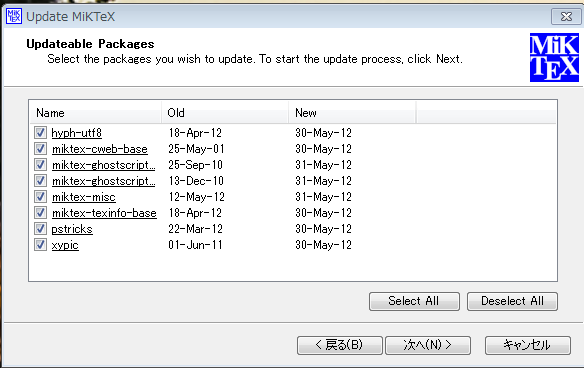This screenshot has height=368, width=584.
Task: Select the pstricks package entry
Action: click(x=72, y=229)
